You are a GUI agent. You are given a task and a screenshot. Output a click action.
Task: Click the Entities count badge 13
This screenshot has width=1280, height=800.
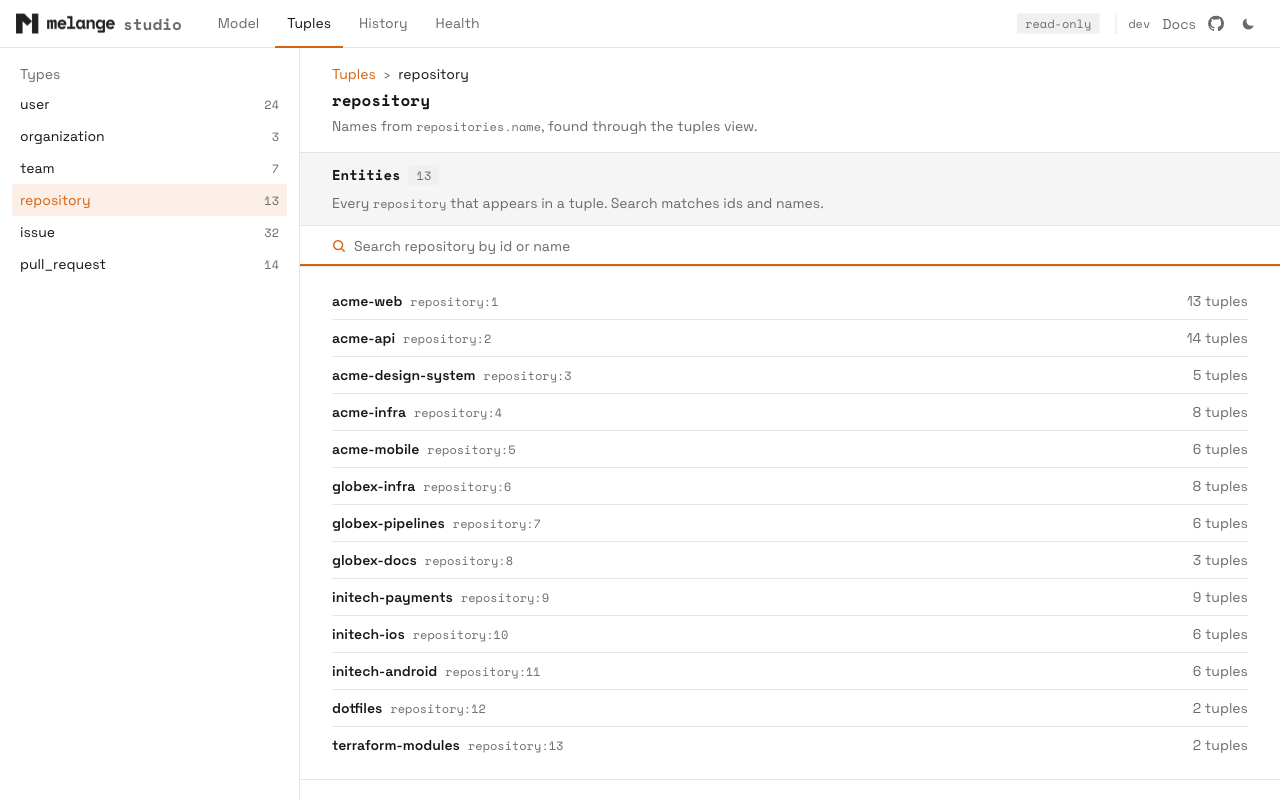(424, 176)
